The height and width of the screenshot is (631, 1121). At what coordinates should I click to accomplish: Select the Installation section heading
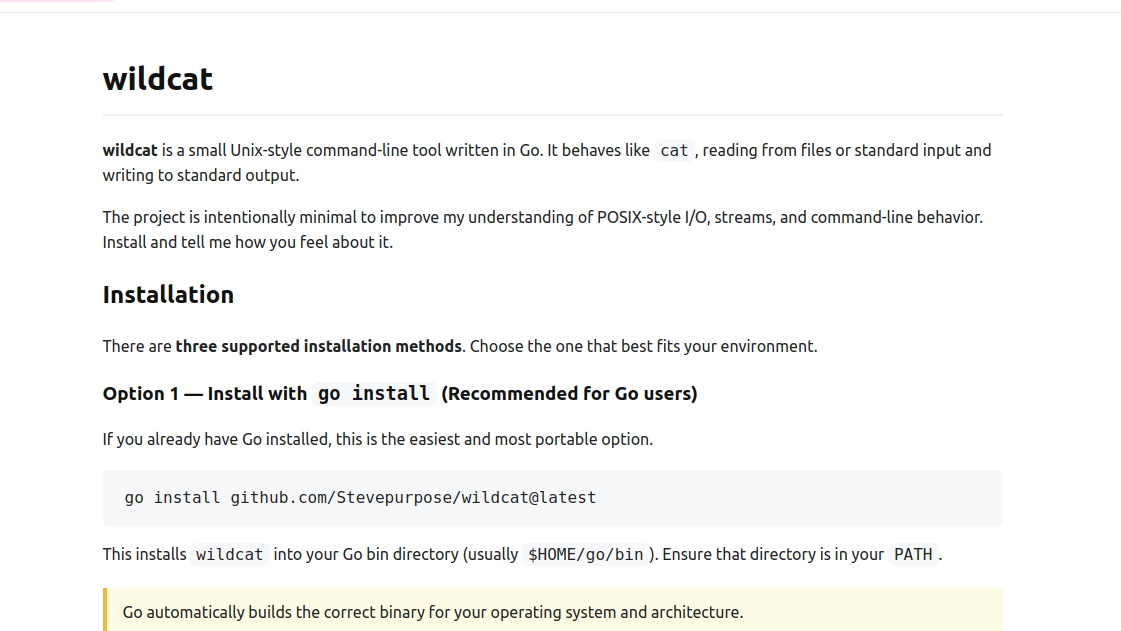click(167, 294)
